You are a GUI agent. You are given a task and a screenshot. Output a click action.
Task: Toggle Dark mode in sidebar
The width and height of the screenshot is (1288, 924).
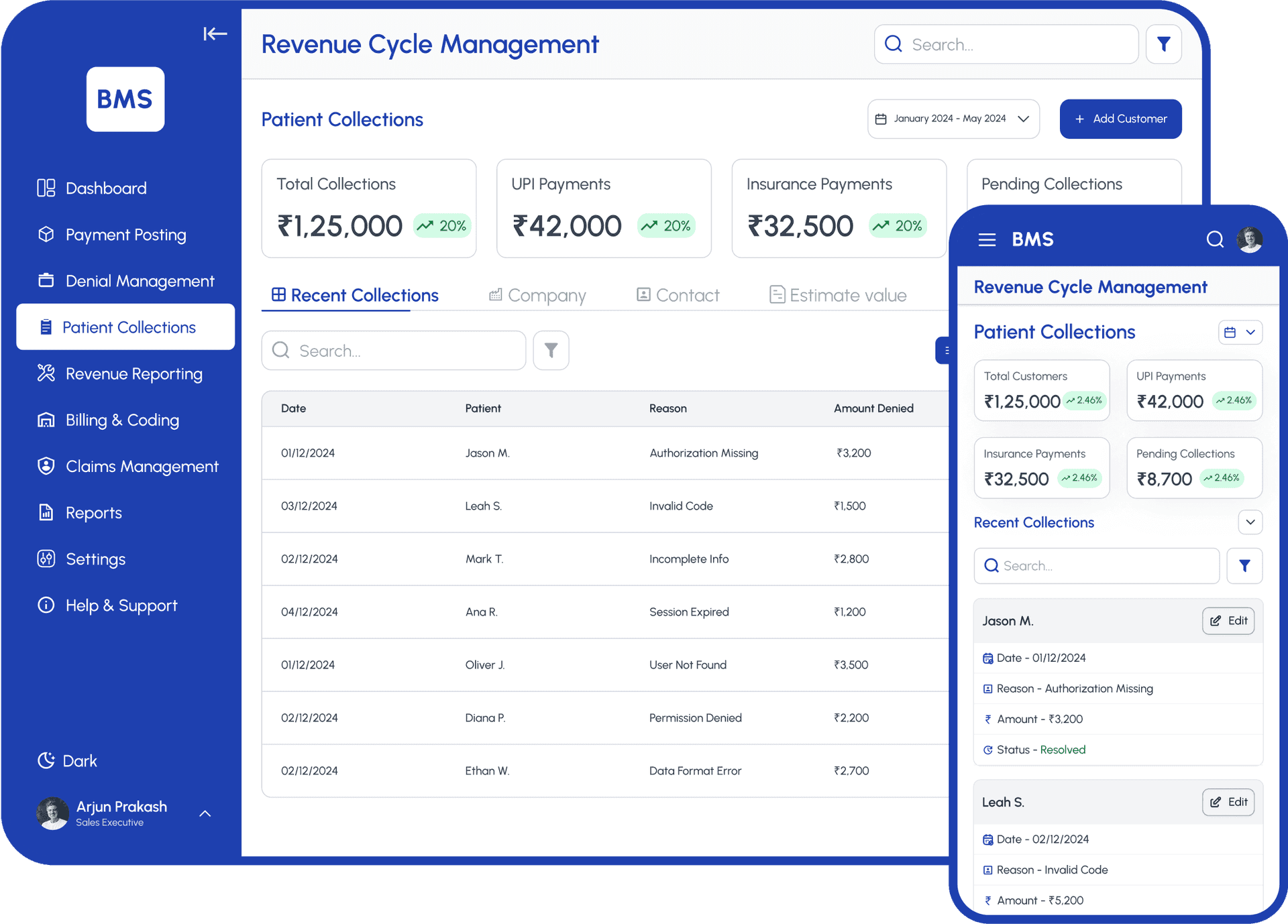[x=67, y=760]
